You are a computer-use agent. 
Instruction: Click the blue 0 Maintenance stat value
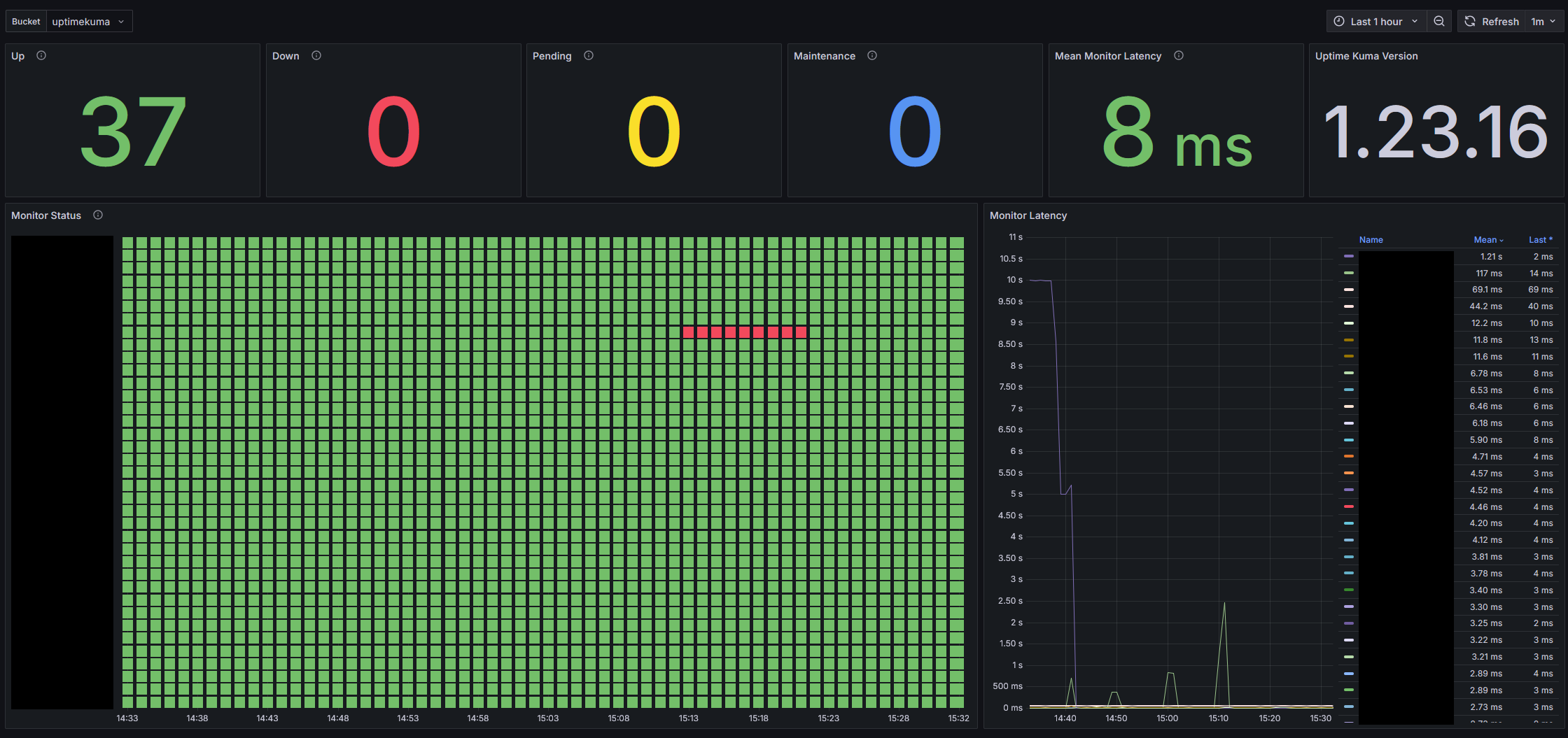[x=915, y=132]
